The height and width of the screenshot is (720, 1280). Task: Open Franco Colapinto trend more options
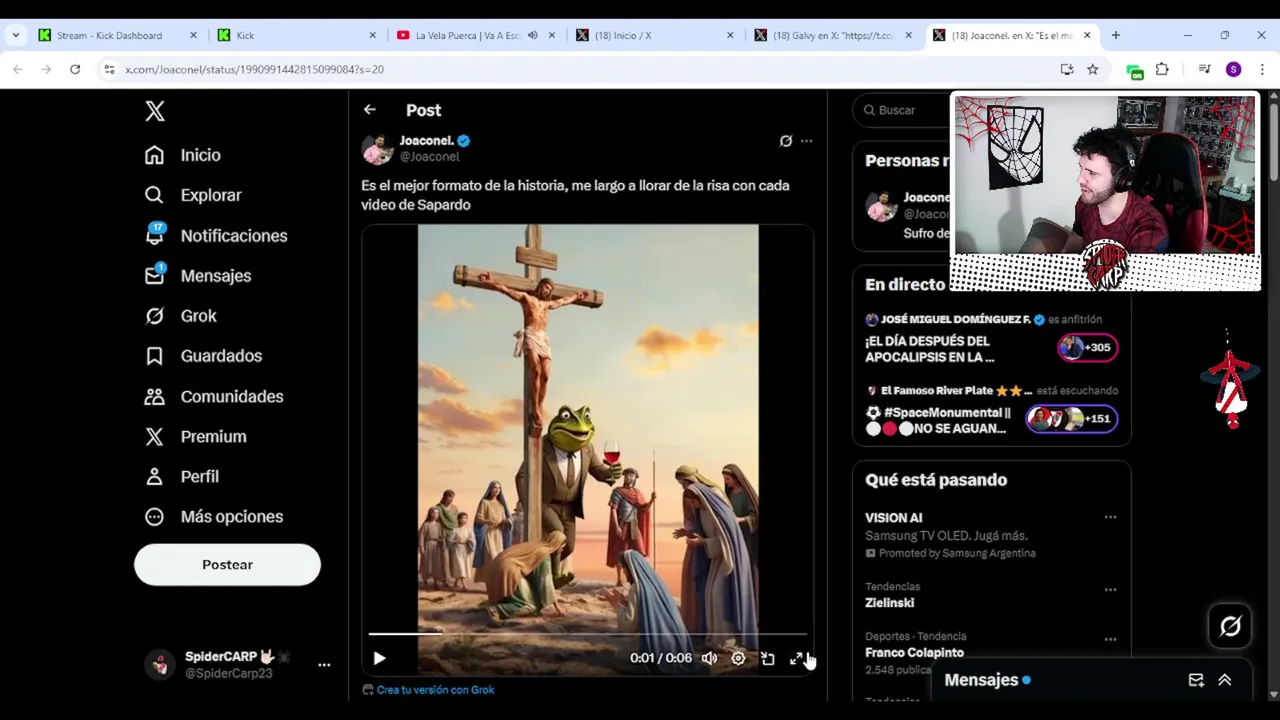click(x=1110, y=639)
